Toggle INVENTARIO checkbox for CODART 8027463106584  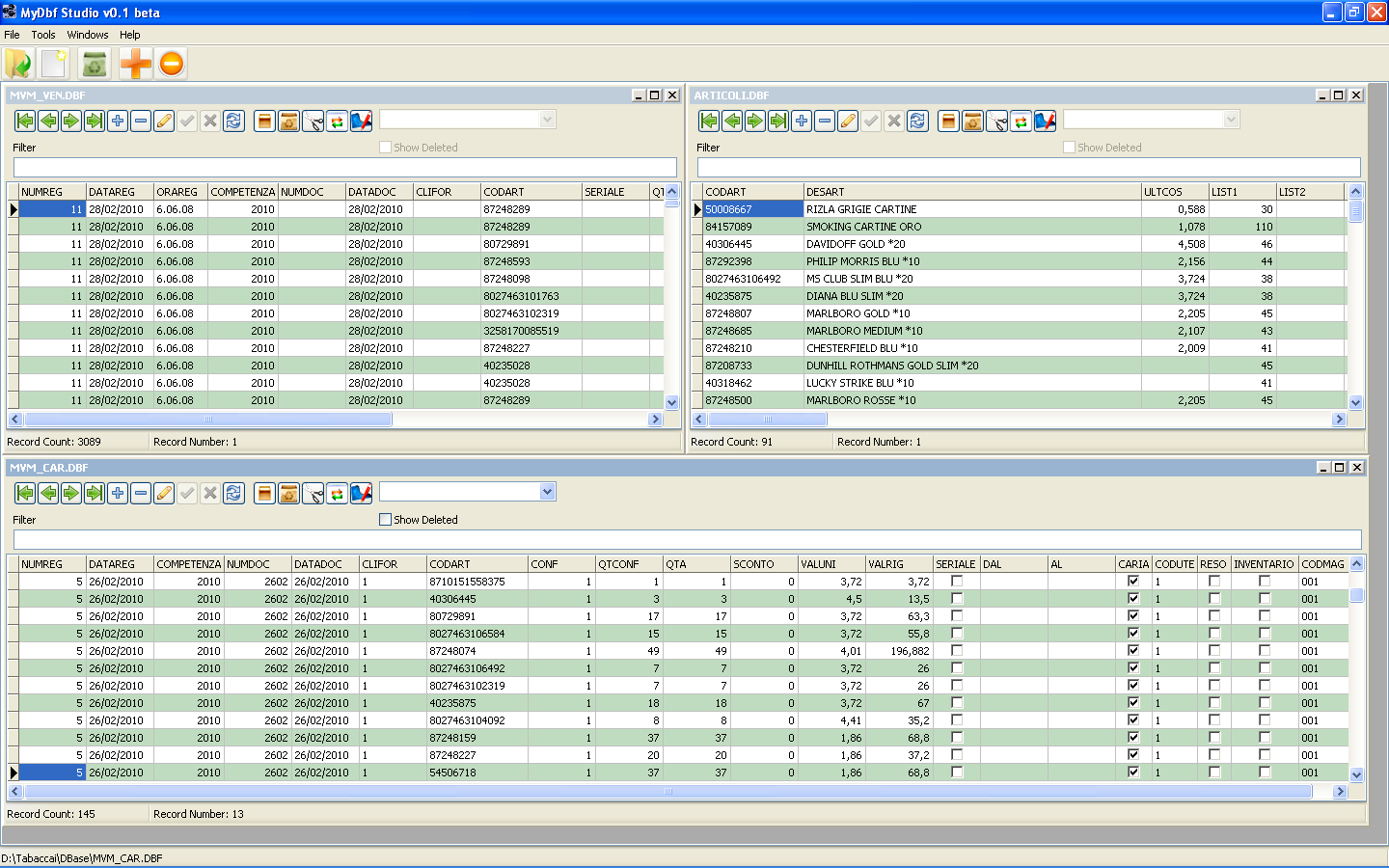[x=1265, y=634]
